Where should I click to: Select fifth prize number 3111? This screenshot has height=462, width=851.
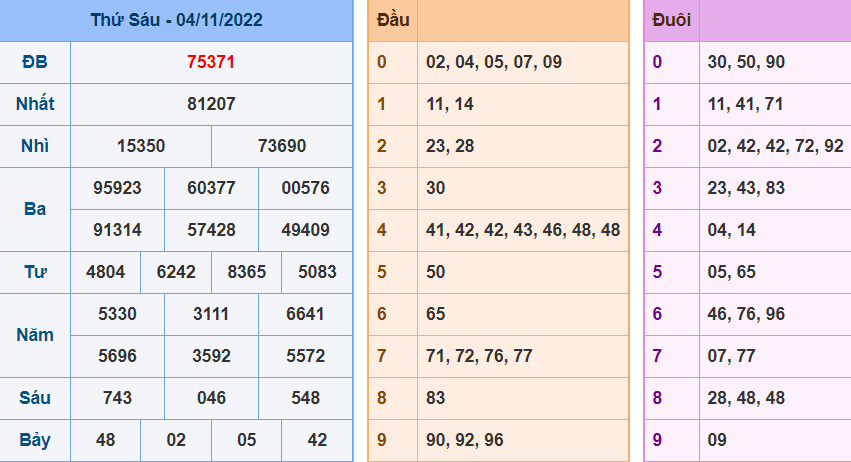point(211,314)
